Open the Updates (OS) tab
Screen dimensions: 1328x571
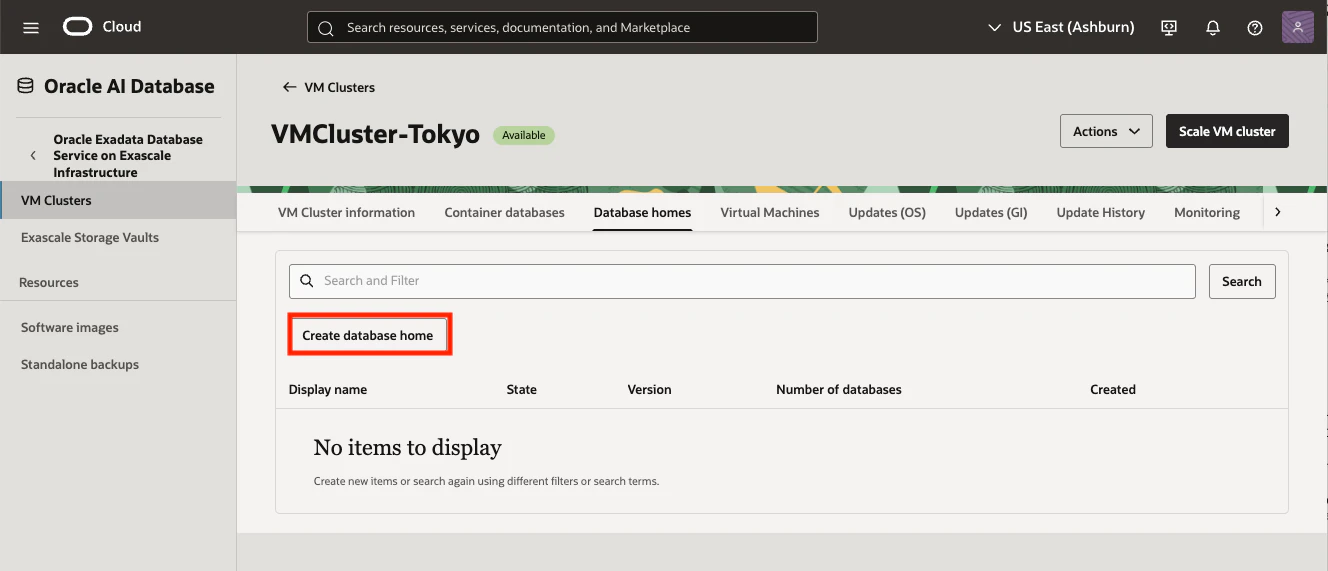[887, 212]
